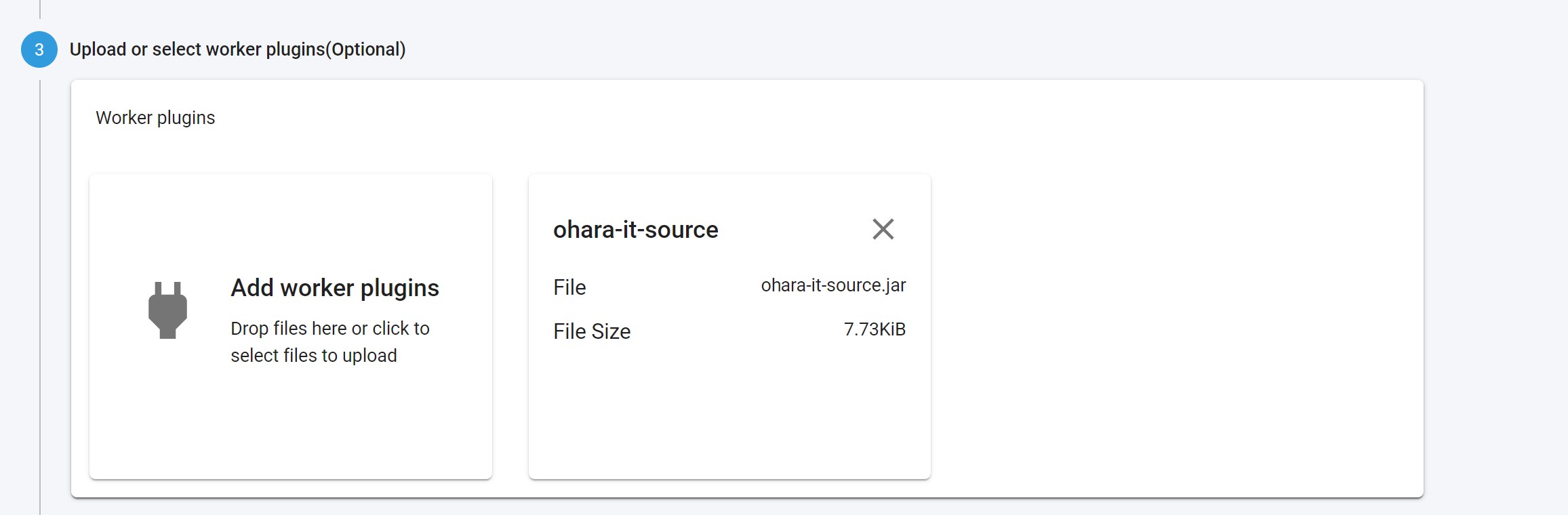Click the 7.73KiB file size value
This screenshot has width=1568, height=515.
[875, 329]
